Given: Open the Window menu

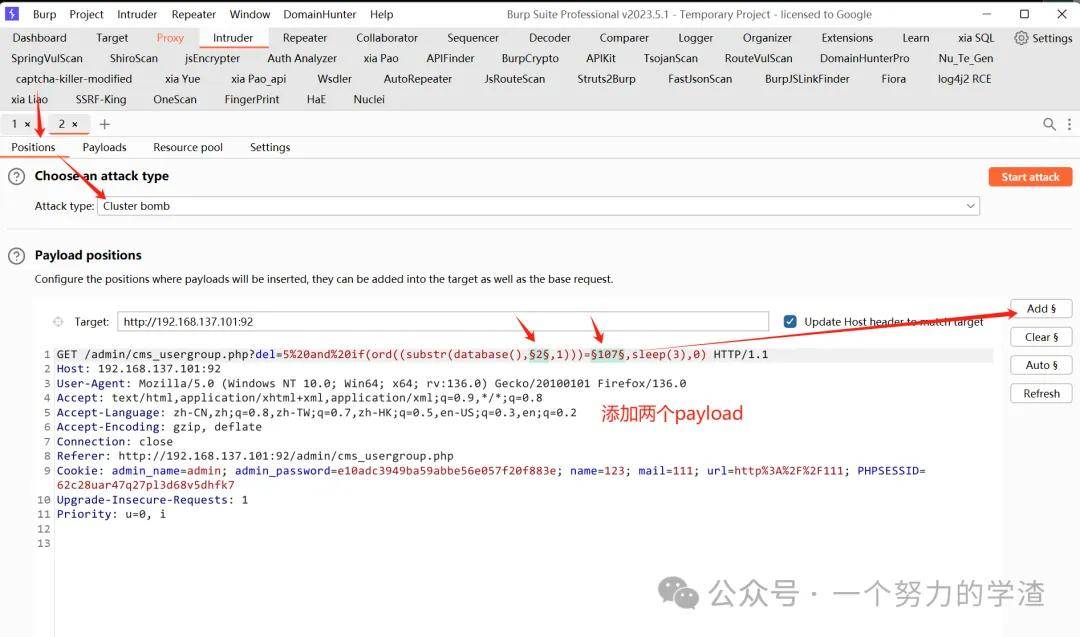Looking at the screenshot, I should coord(249,14).
